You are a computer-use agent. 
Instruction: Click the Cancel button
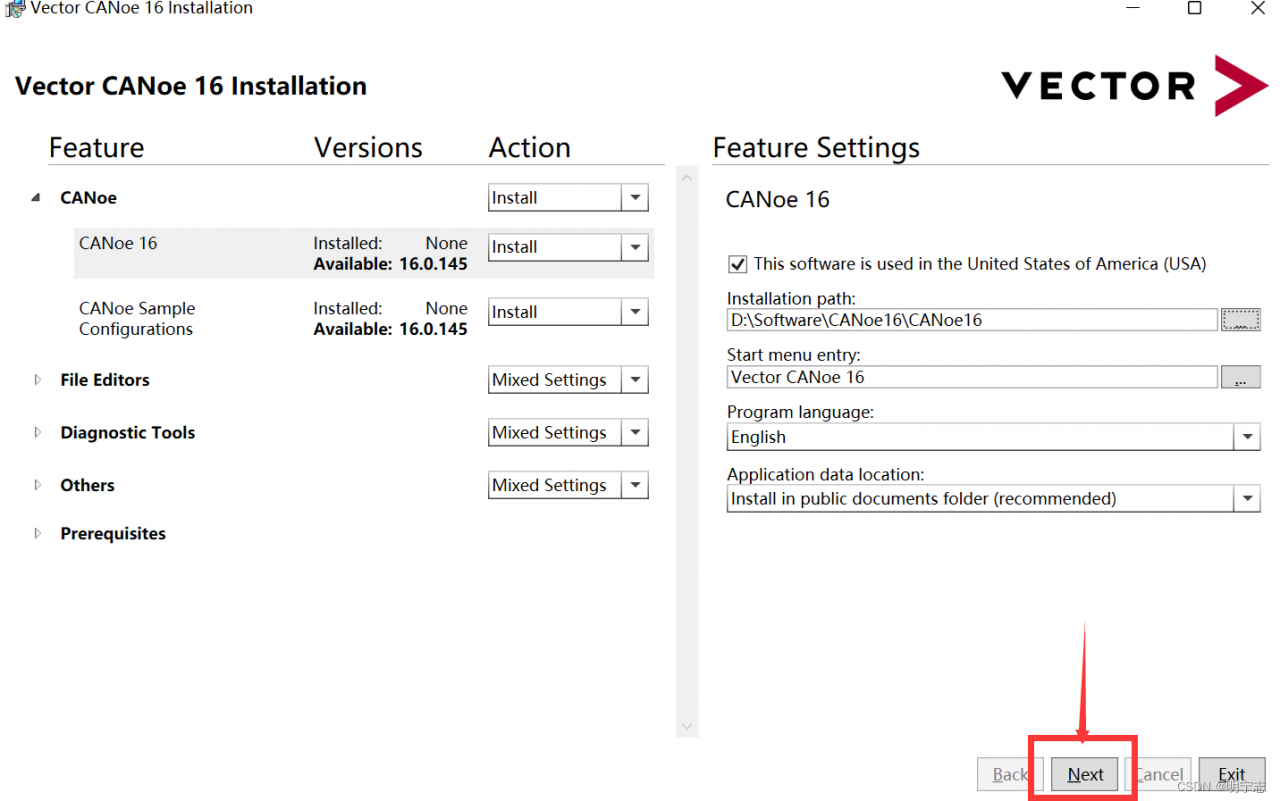click(1159, 774)
